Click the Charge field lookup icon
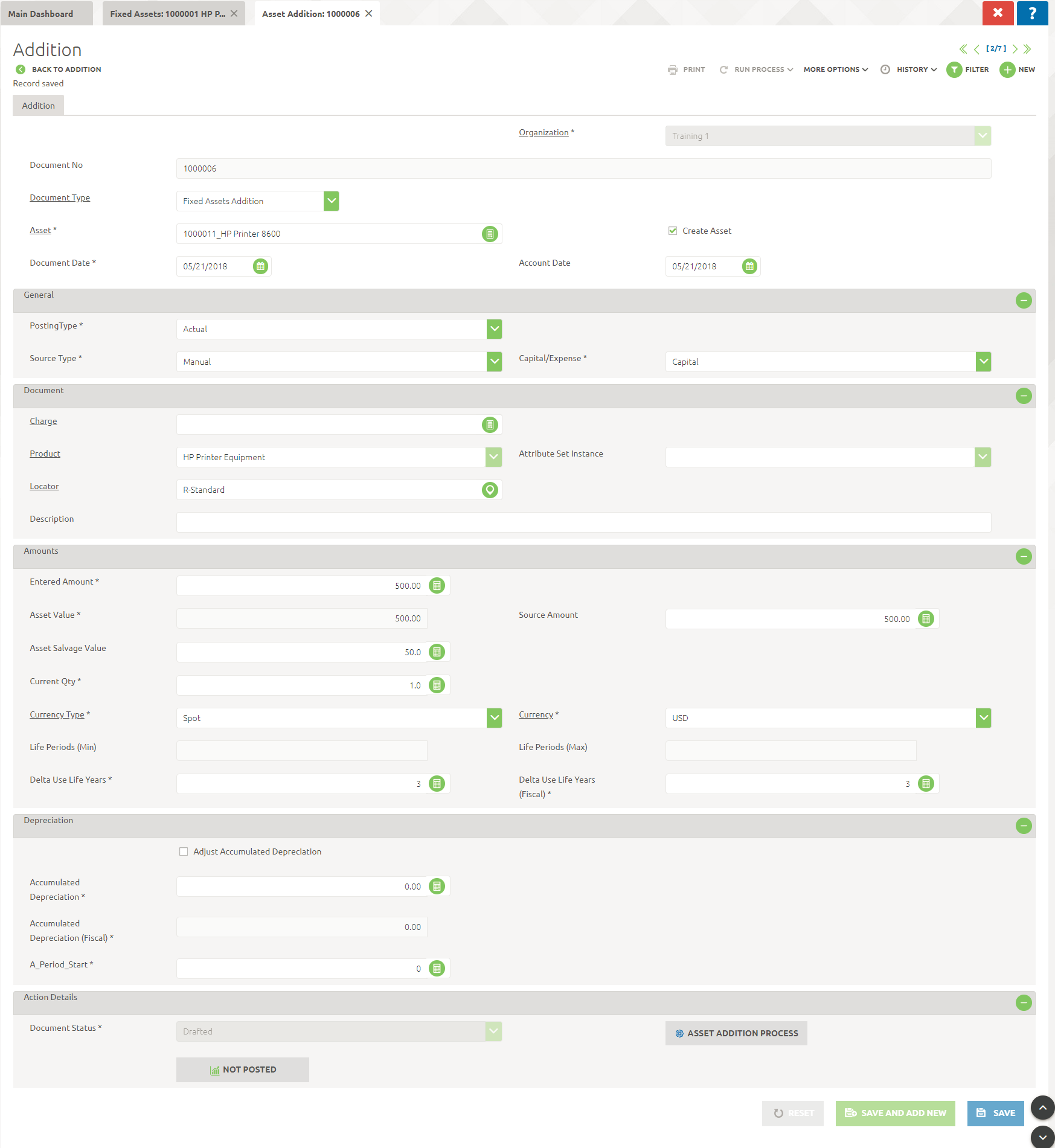Viewport: 1055px width, 1148px height. 490,425
